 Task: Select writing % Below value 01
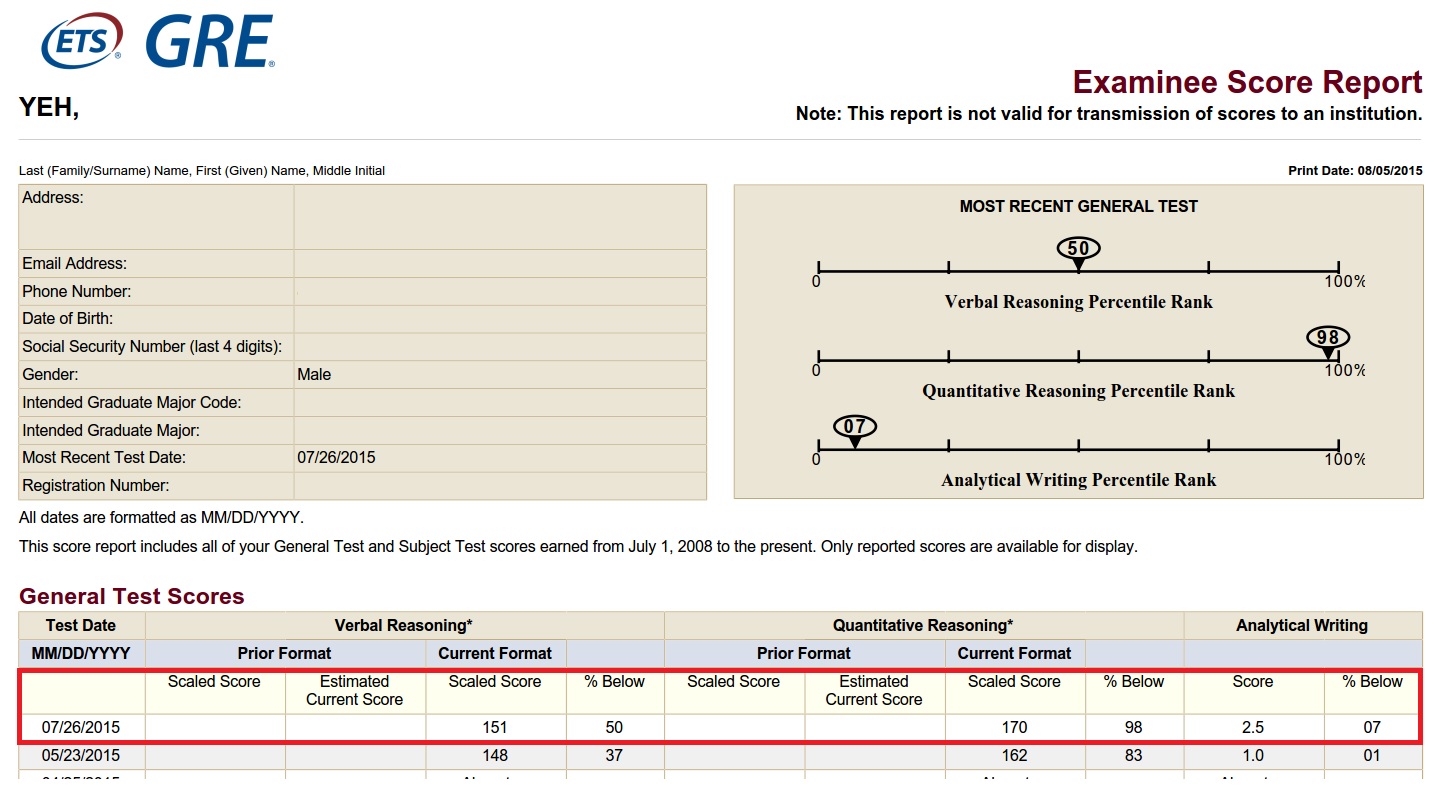coord(1372,756)
